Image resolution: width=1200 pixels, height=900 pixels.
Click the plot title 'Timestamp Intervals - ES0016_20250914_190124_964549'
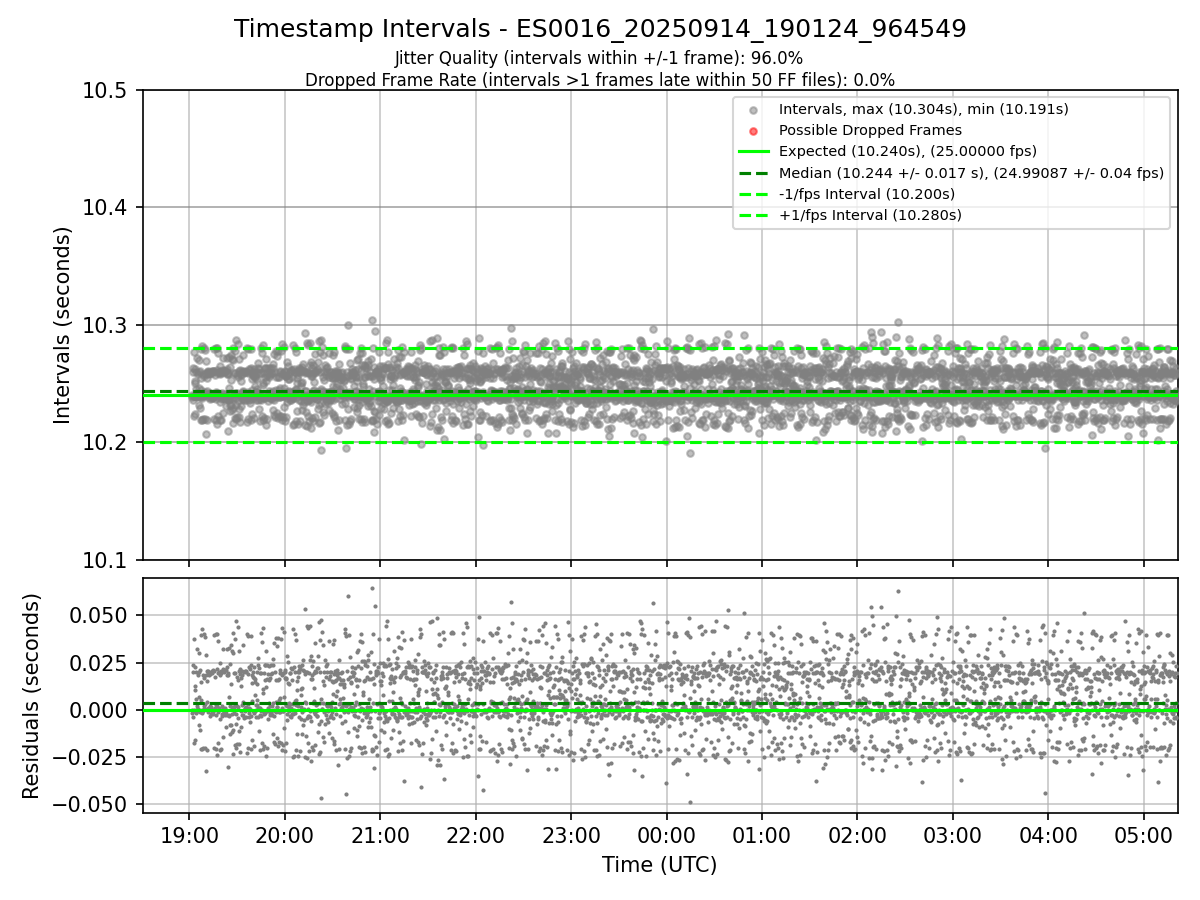click(600, 29)
